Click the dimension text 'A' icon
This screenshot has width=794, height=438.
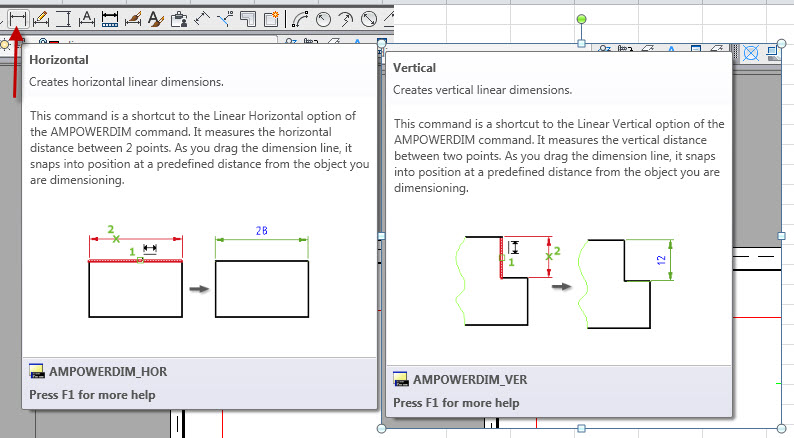point(87,19)
